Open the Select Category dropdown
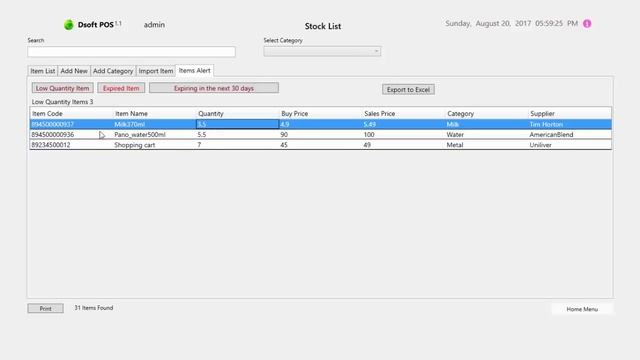Screen dimensions: 640x360 click(322, 51)
